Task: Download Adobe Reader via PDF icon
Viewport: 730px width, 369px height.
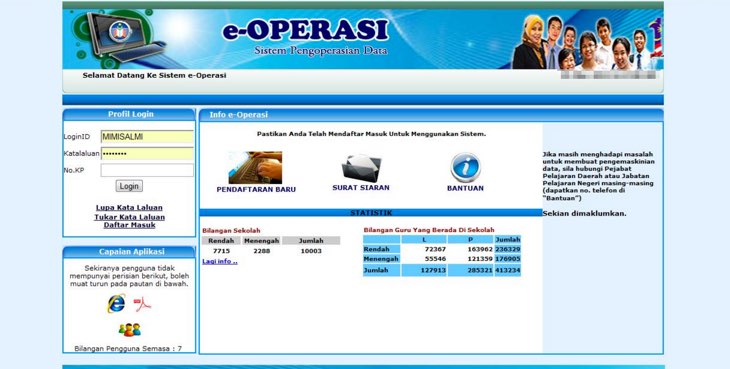Action: pos(142,304)
